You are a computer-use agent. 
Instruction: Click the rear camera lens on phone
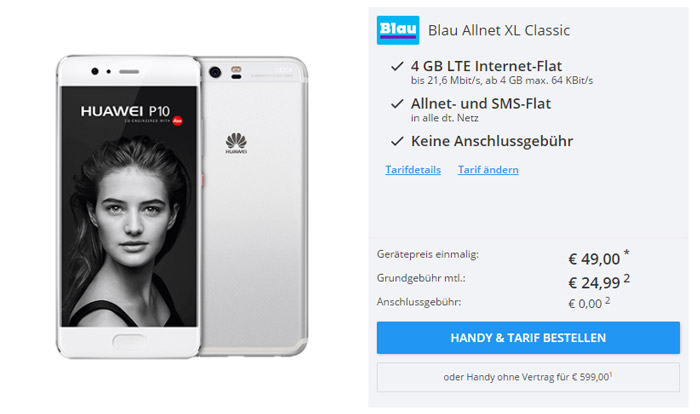click(215, 72)
